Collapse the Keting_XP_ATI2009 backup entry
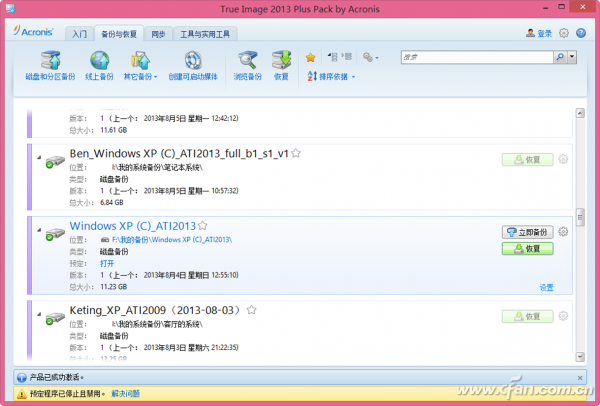Viewport: 600px width, 406px height. 39,314
